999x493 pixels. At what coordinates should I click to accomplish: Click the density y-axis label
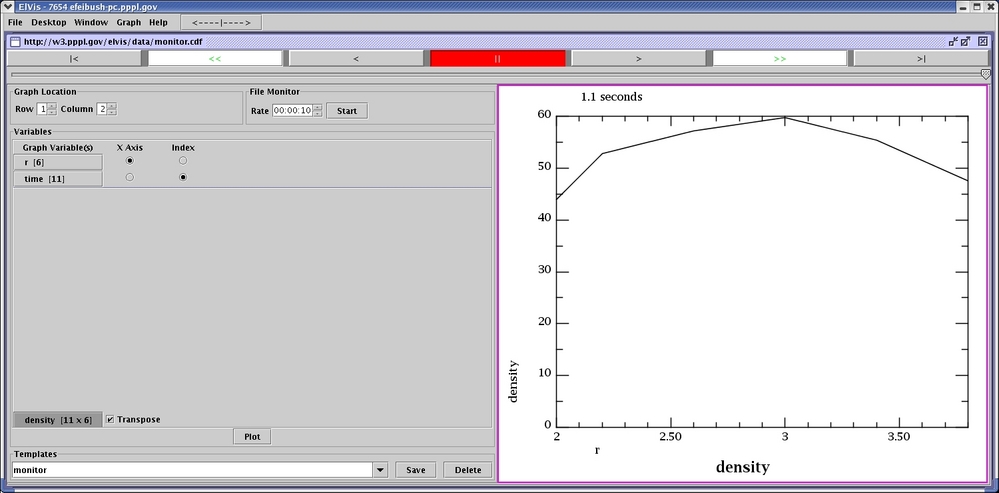point(513,381)
